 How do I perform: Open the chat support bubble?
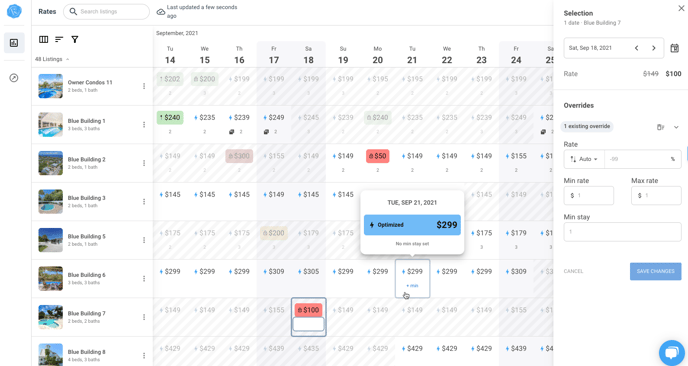672,353
